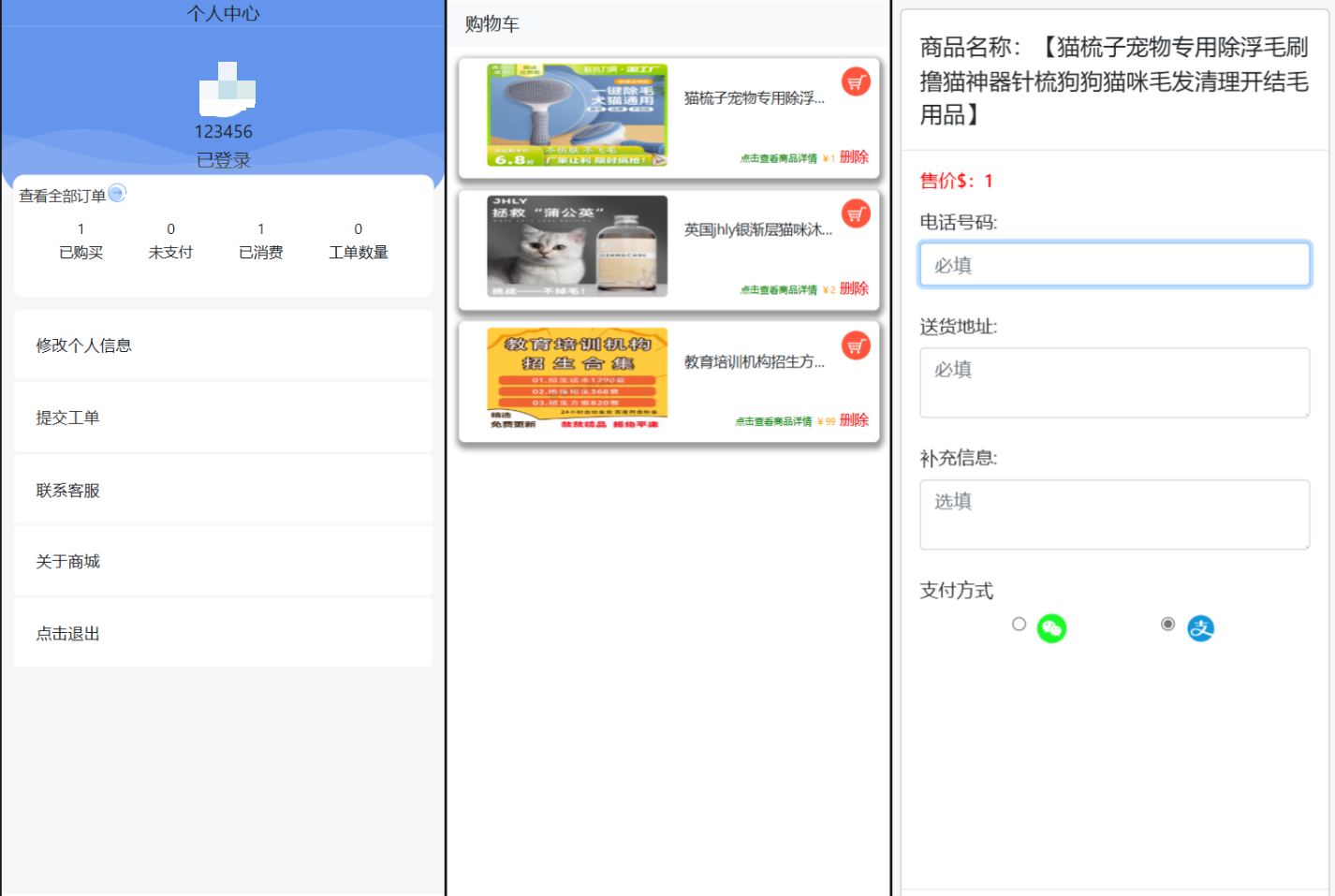This screenshot has height=896, width=1335.
Task: Focus the 电话号码 input field
Action: tap(1114, 265)
